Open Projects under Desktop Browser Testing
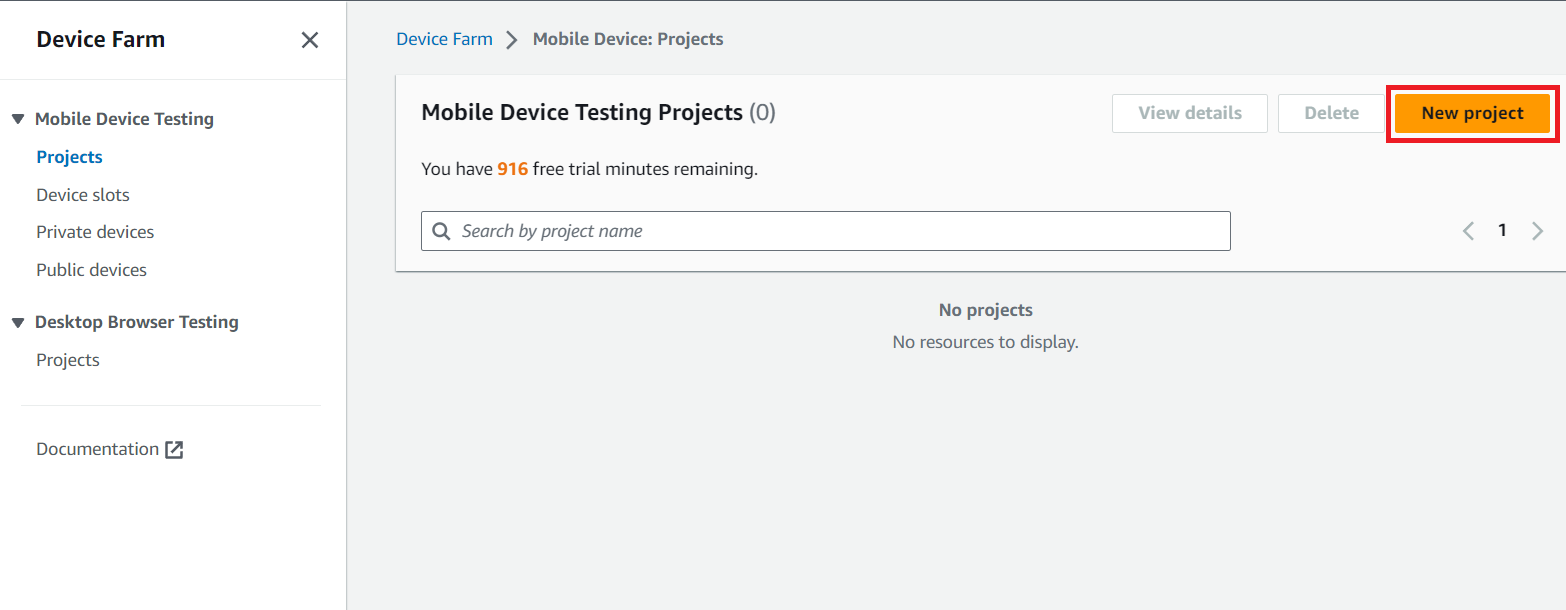 point(68,360)
